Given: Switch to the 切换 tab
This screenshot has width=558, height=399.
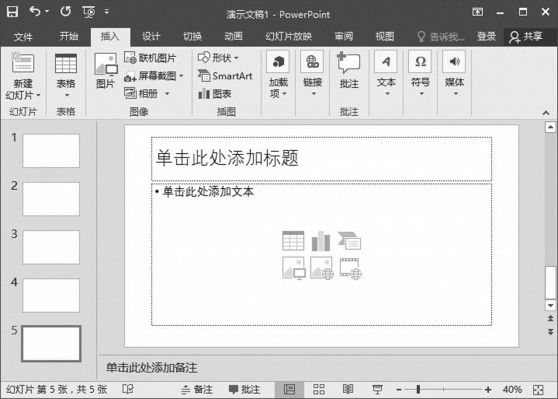Looking at the screenshot, I should [193, 36].
